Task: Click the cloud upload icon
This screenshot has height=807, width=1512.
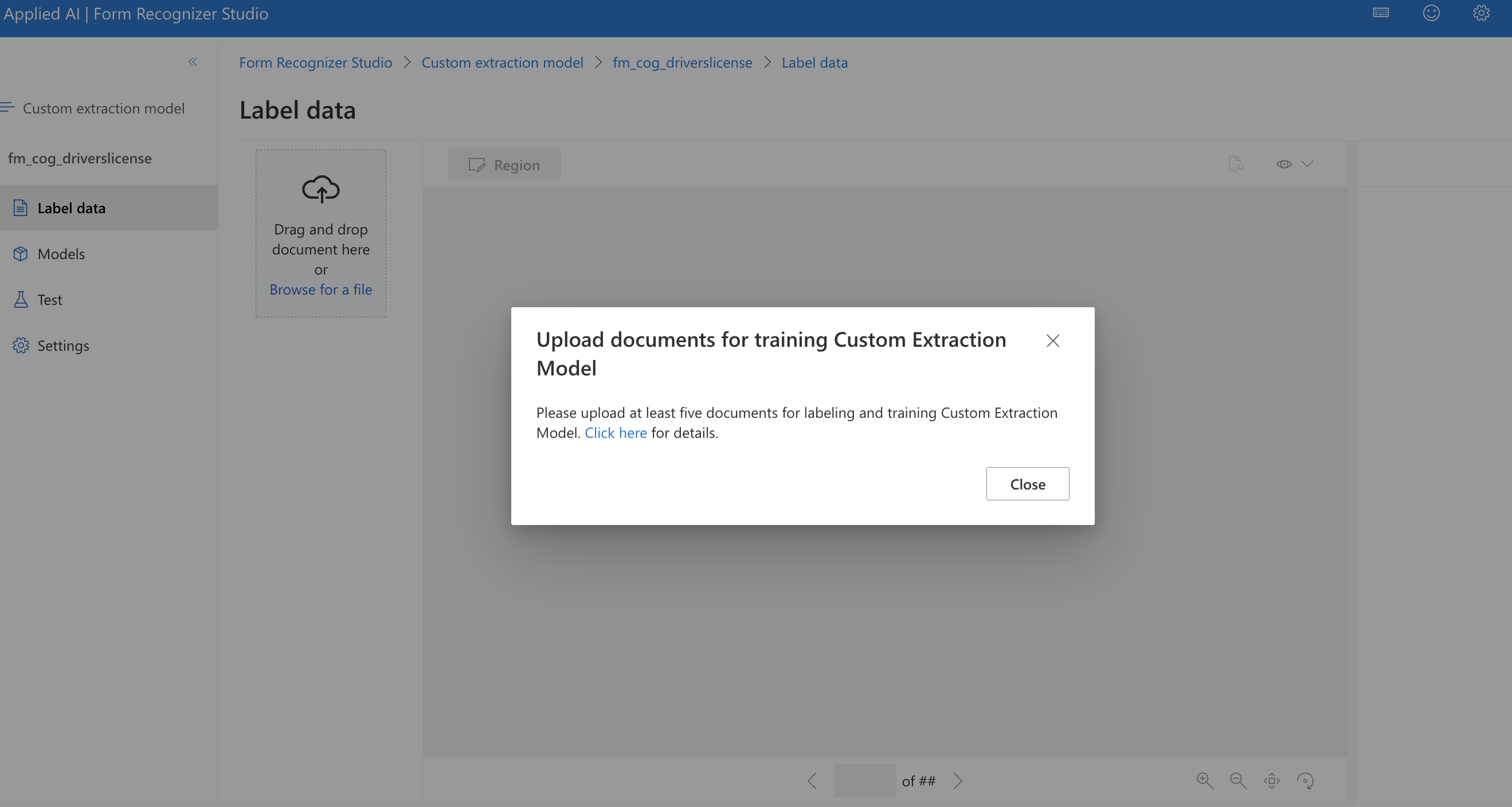Action: (x=320, y=189)
